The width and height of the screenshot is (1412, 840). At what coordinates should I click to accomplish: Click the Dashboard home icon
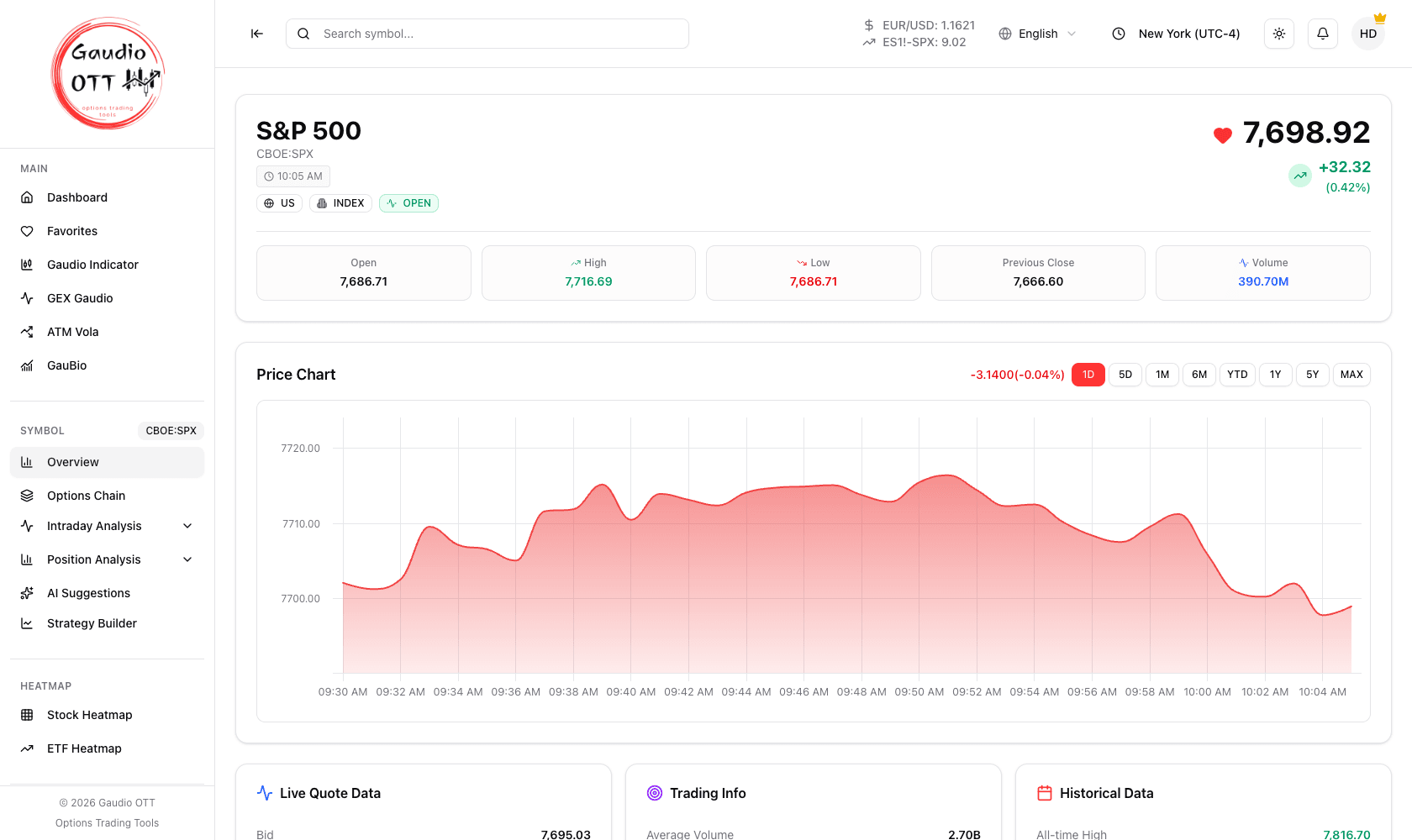coord(27,197)
